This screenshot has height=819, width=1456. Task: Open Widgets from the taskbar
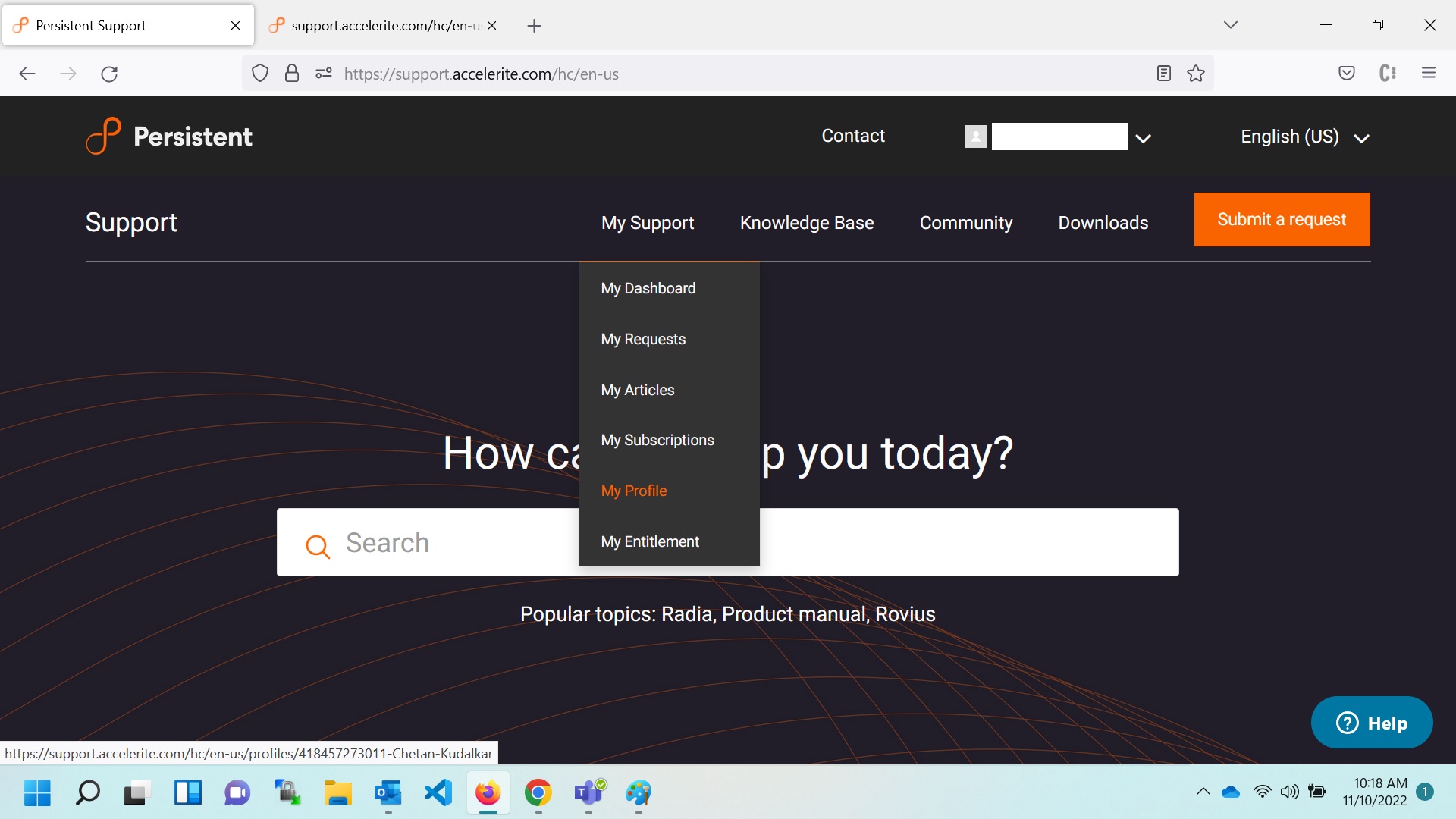[x=187, y=792]
